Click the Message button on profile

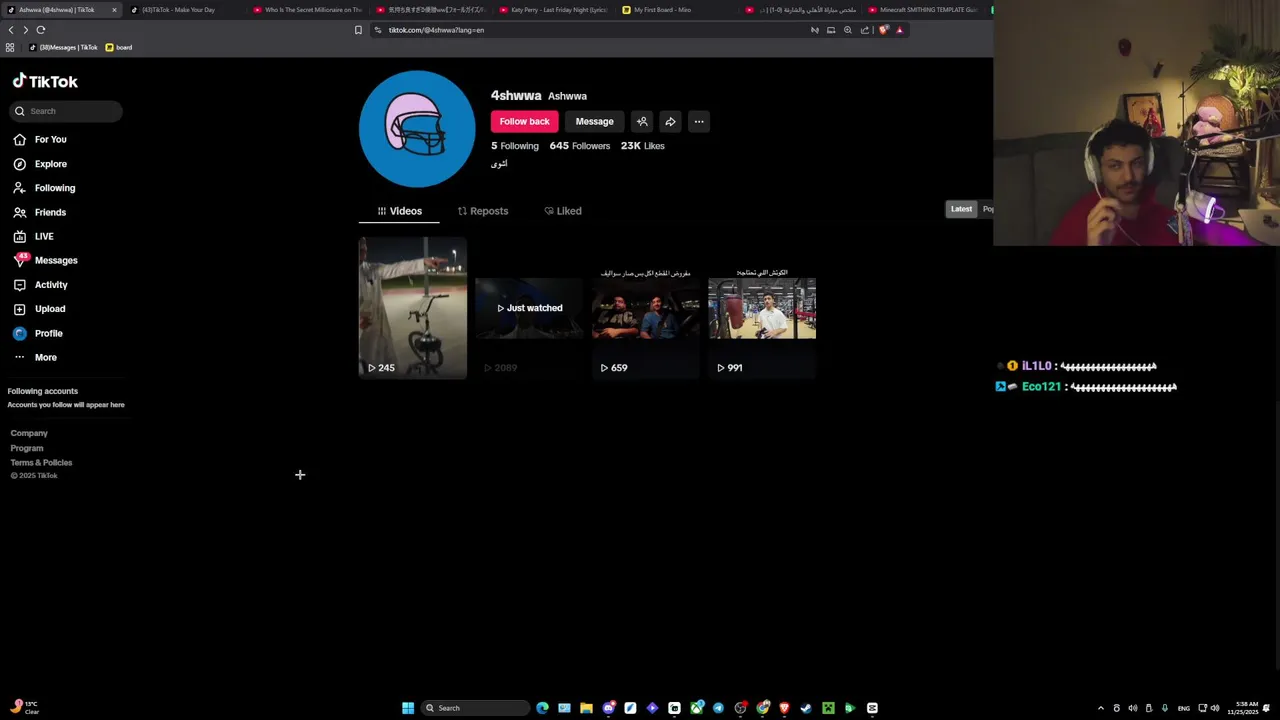point(594,121)
